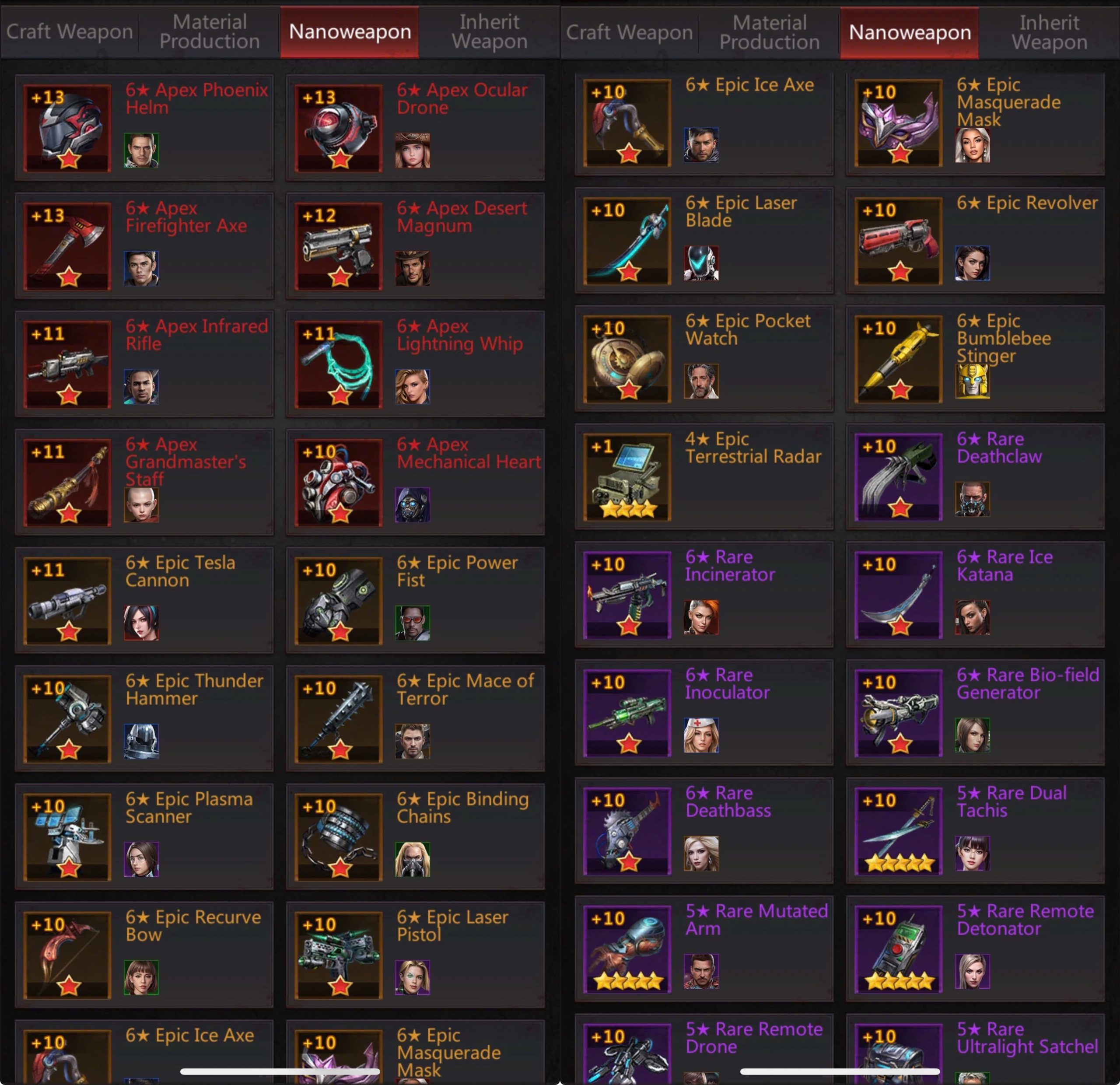The image size is (1120, 1085).
Task: Pick the Epic Pocket Watch icon
Action: point(627,359)
